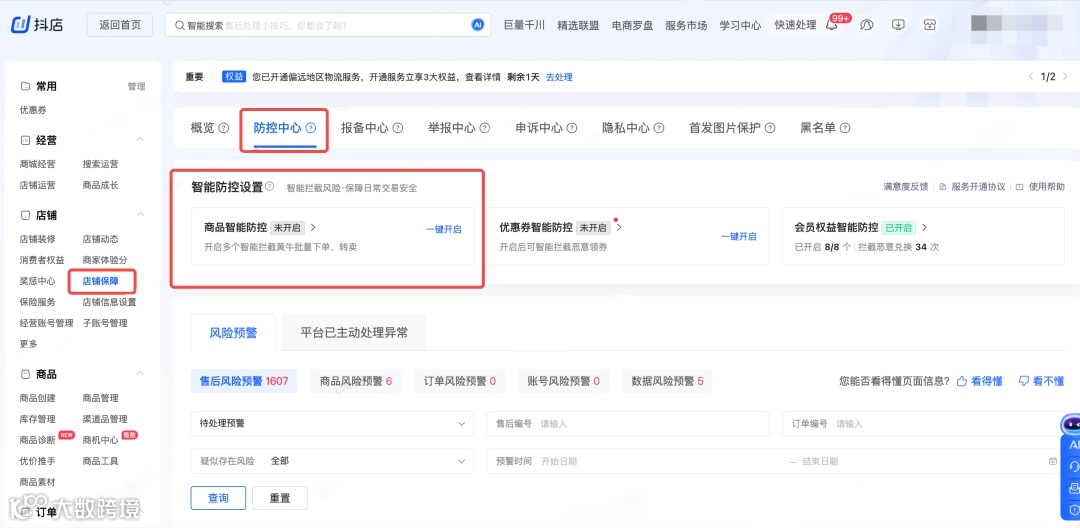Viewport: 1080px width, 528px height.
Task: Open 店铺保障 in sidebar
Action: tap(100, 281)
